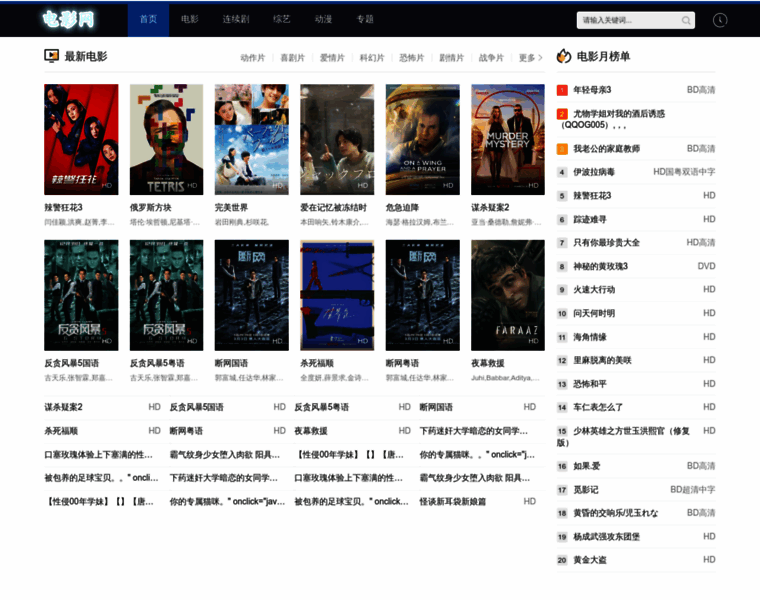The width and height of the screenshot is (760, 600).
Task: Open Murder Mystery poster thumbnail
Action: [x=508, y=140]
